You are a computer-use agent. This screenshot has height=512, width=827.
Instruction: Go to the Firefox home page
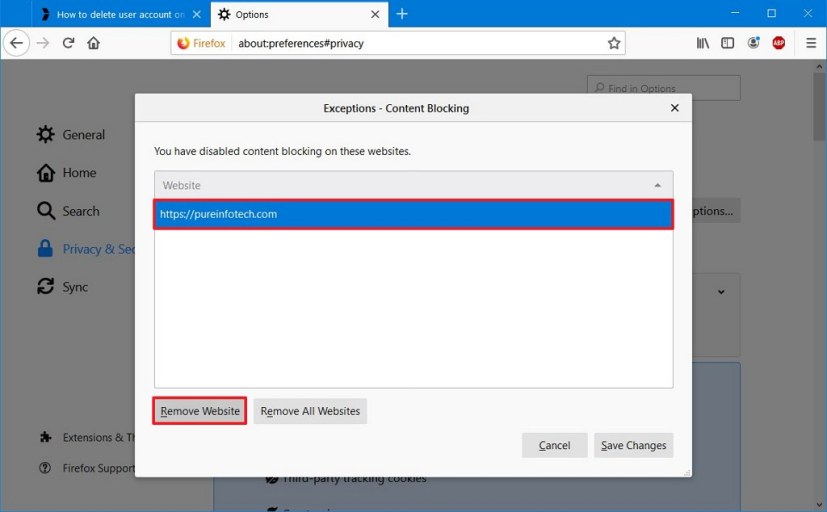pos(93,43)
